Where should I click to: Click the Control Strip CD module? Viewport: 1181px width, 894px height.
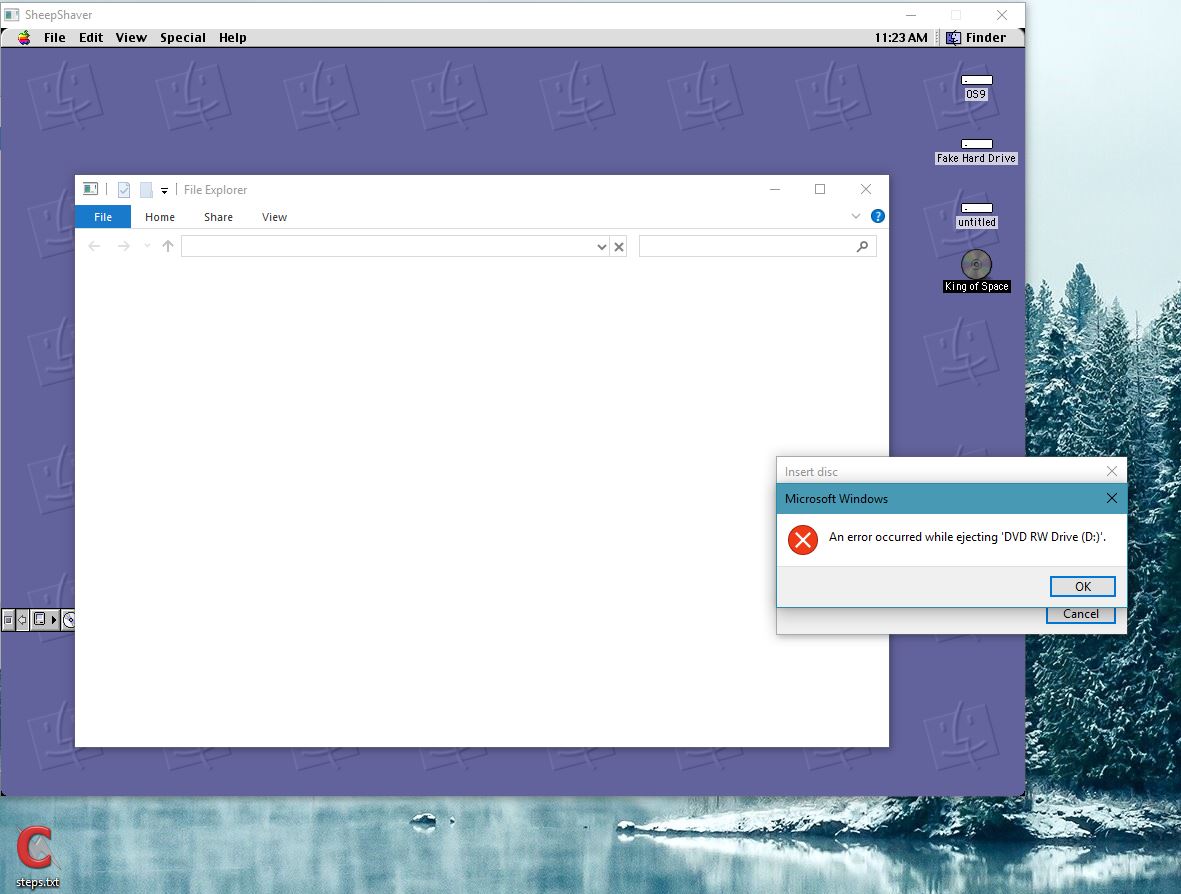[x=69, y=620]
